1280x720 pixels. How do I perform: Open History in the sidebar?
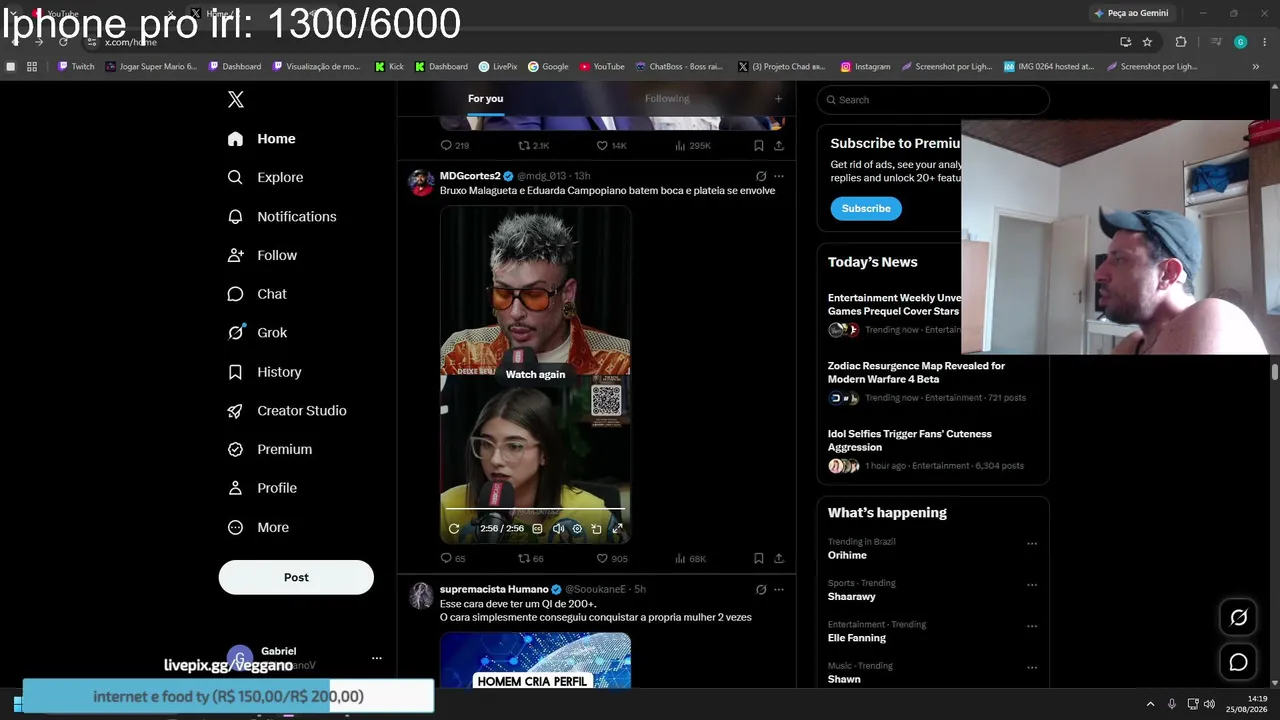(264, 372)
